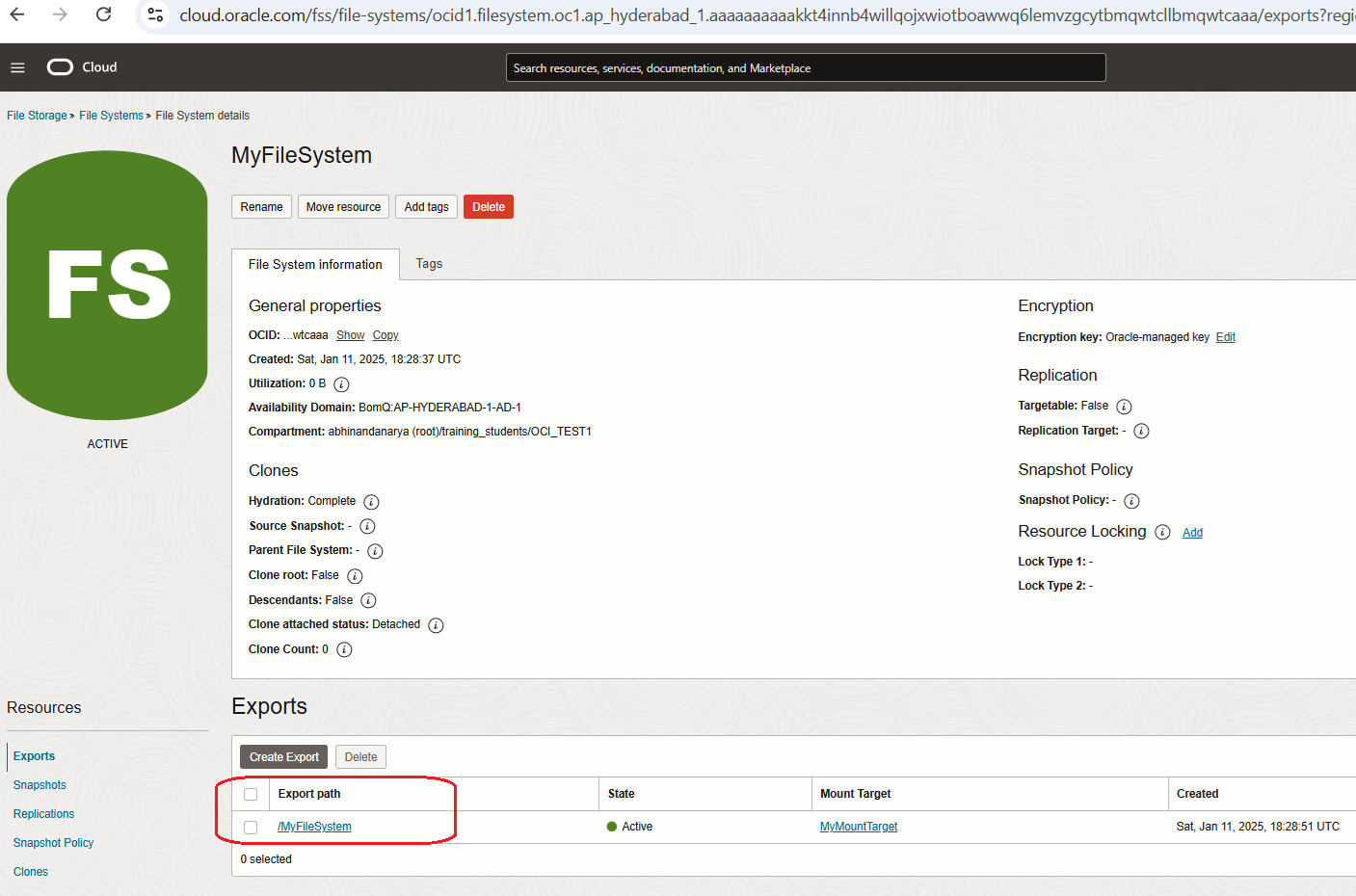Click info icon beside Snapshot Policy field

[x=1131, y=501]
